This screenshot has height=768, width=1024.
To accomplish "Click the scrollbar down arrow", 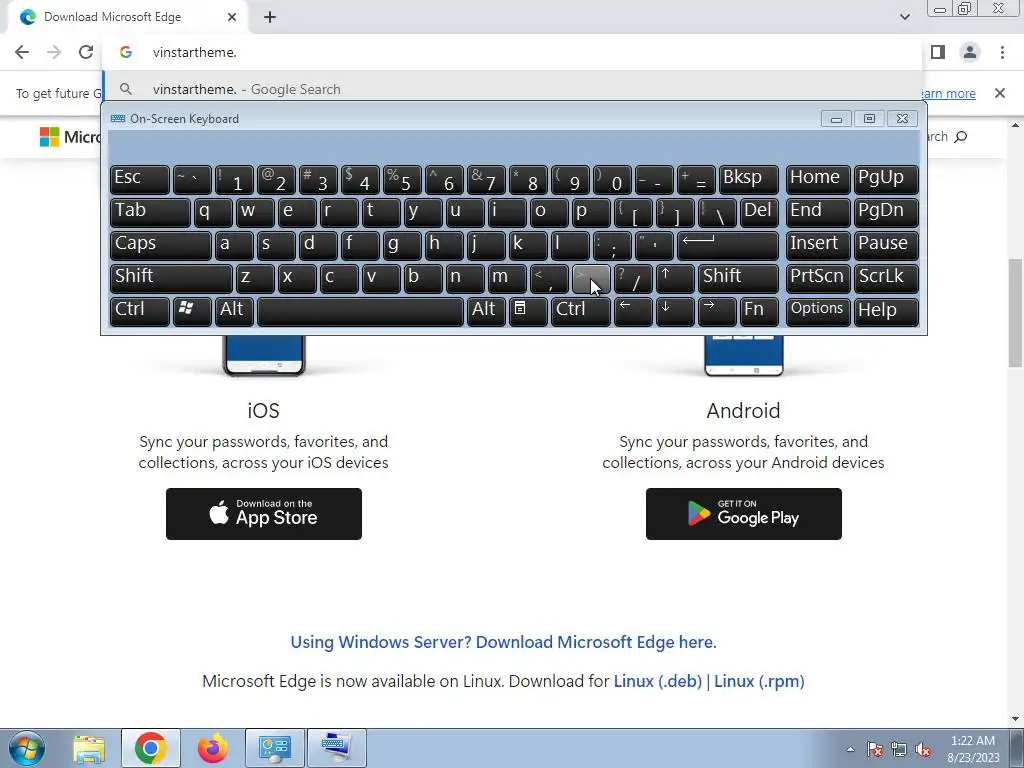I will tap(1016, 719).
